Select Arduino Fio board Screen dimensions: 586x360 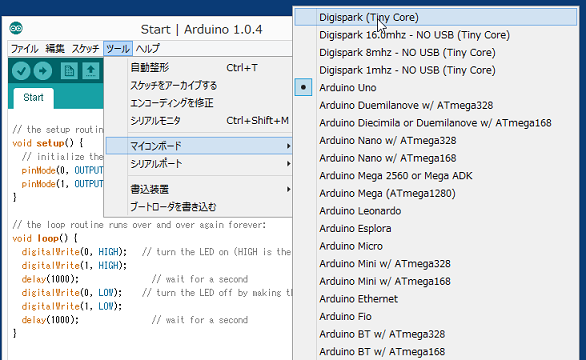point(435,316)
